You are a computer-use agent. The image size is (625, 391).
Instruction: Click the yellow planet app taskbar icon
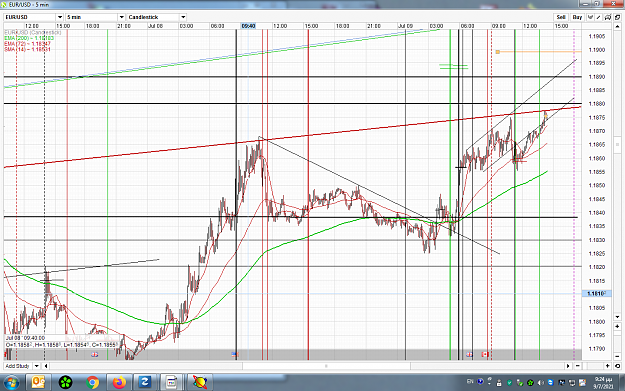click(200, 383)
